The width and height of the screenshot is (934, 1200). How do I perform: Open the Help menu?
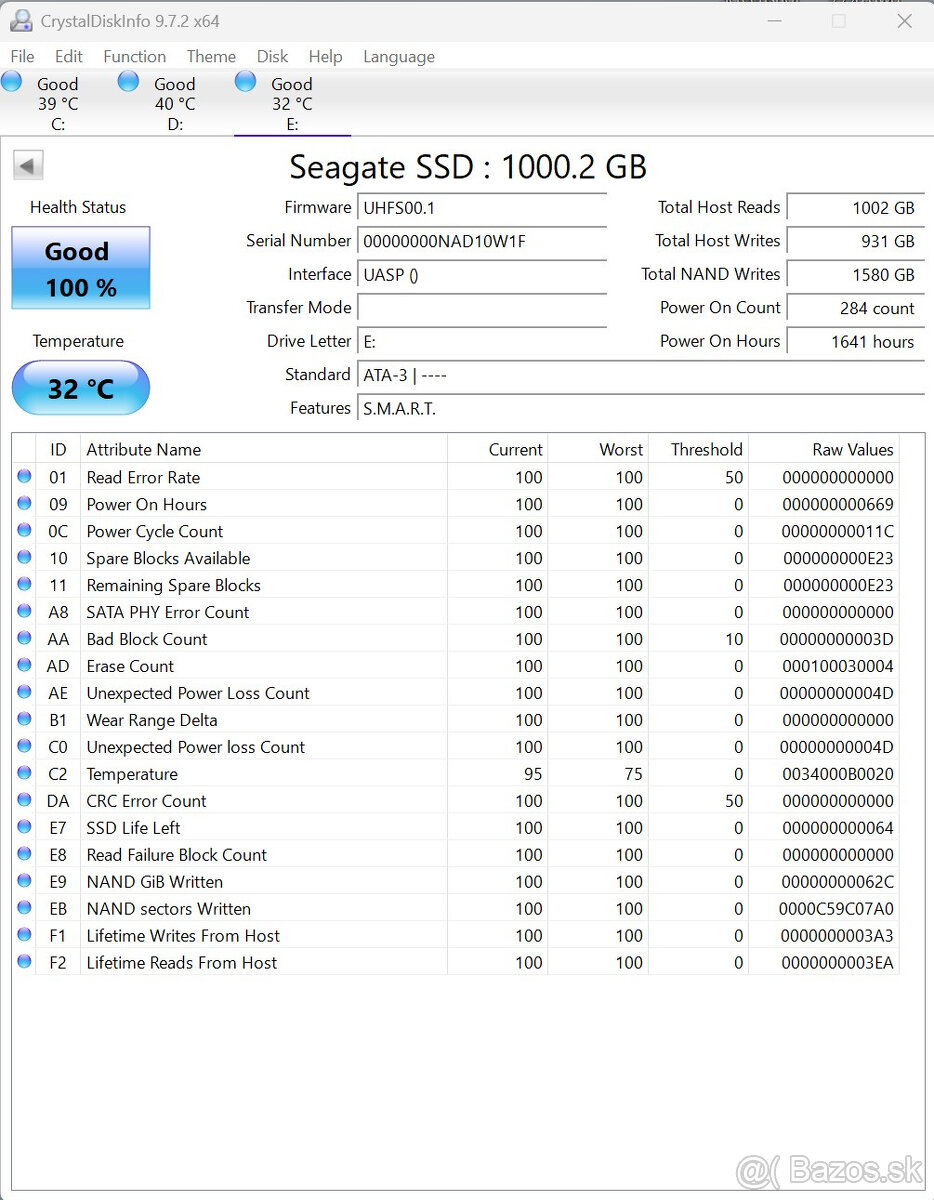(x=325, y=56)
